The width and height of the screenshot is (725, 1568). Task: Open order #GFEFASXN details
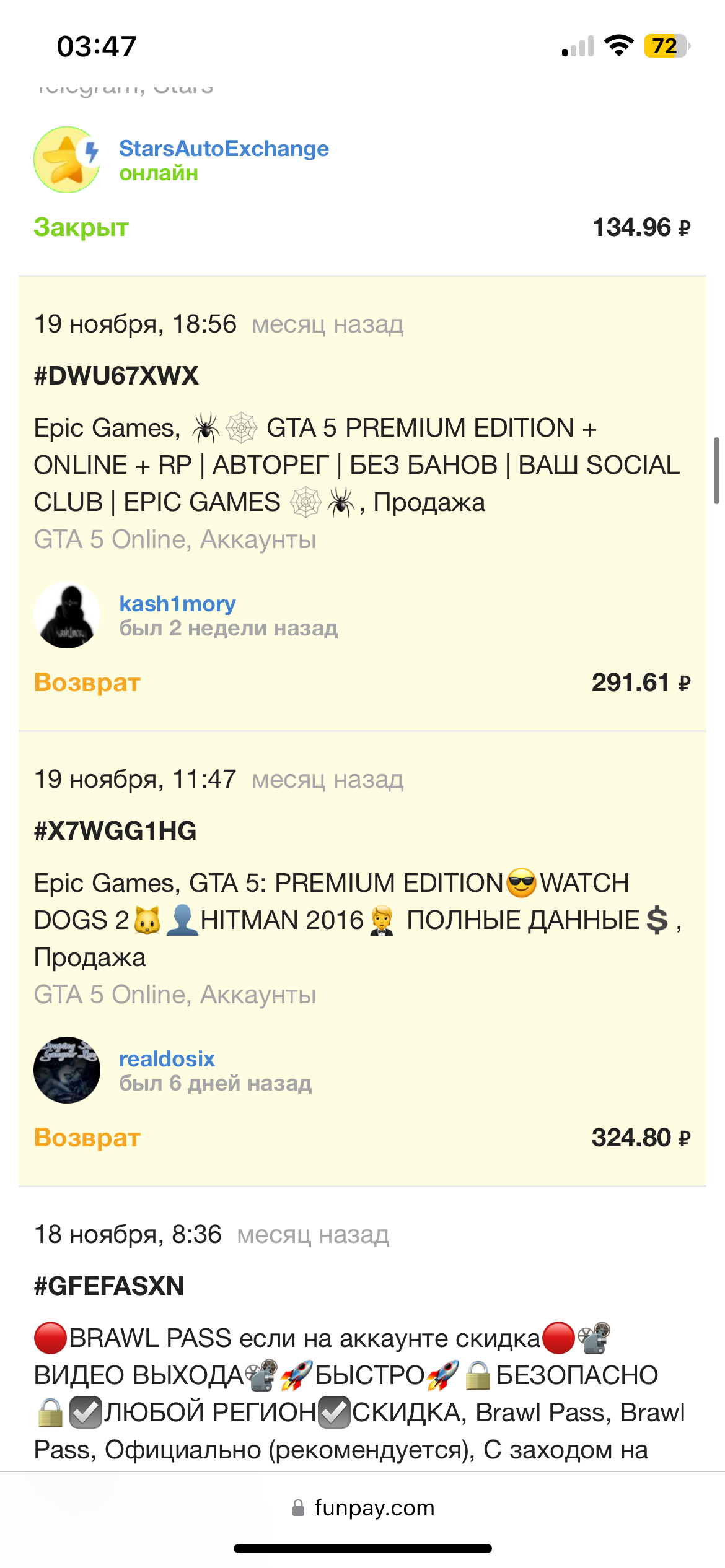pyautogui.click(x=109, y=1286)
